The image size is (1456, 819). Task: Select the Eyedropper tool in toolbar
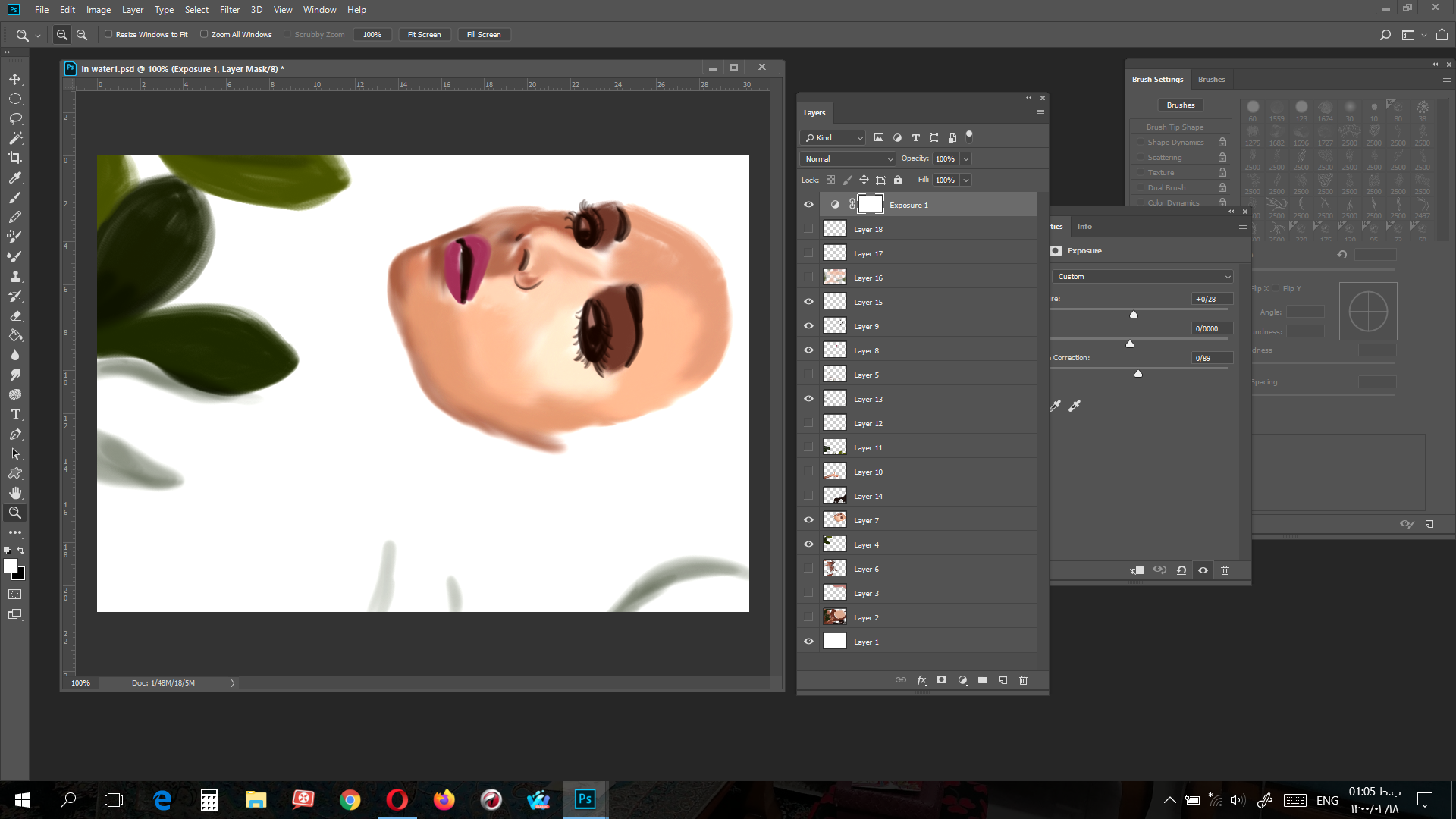pyautogui.click(x=15, y=177)
